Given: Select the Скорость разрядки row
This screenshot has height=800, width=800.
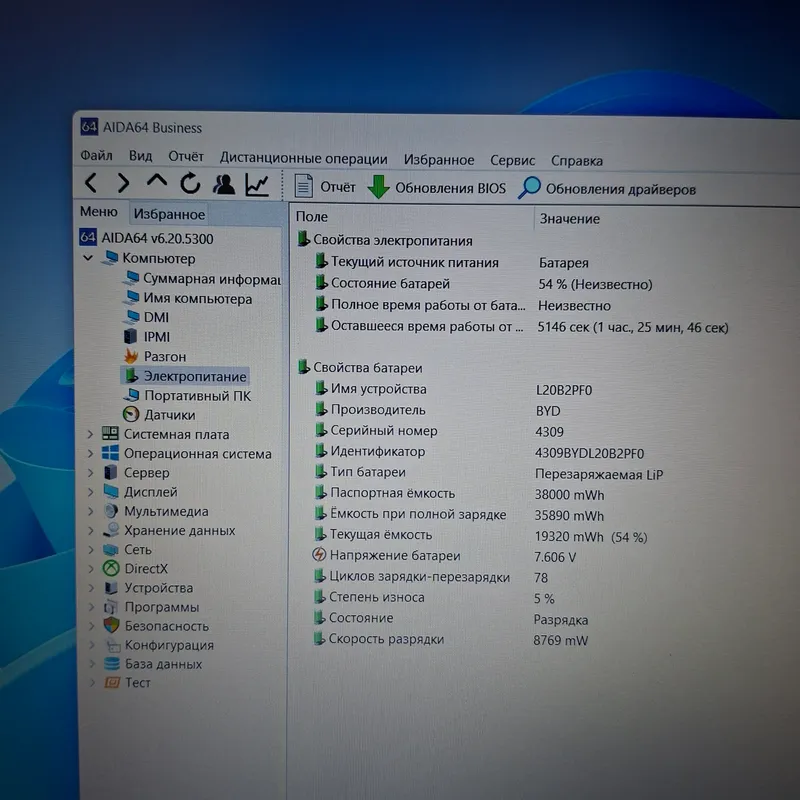Looking at the screenshot, I should pos(450,639).
